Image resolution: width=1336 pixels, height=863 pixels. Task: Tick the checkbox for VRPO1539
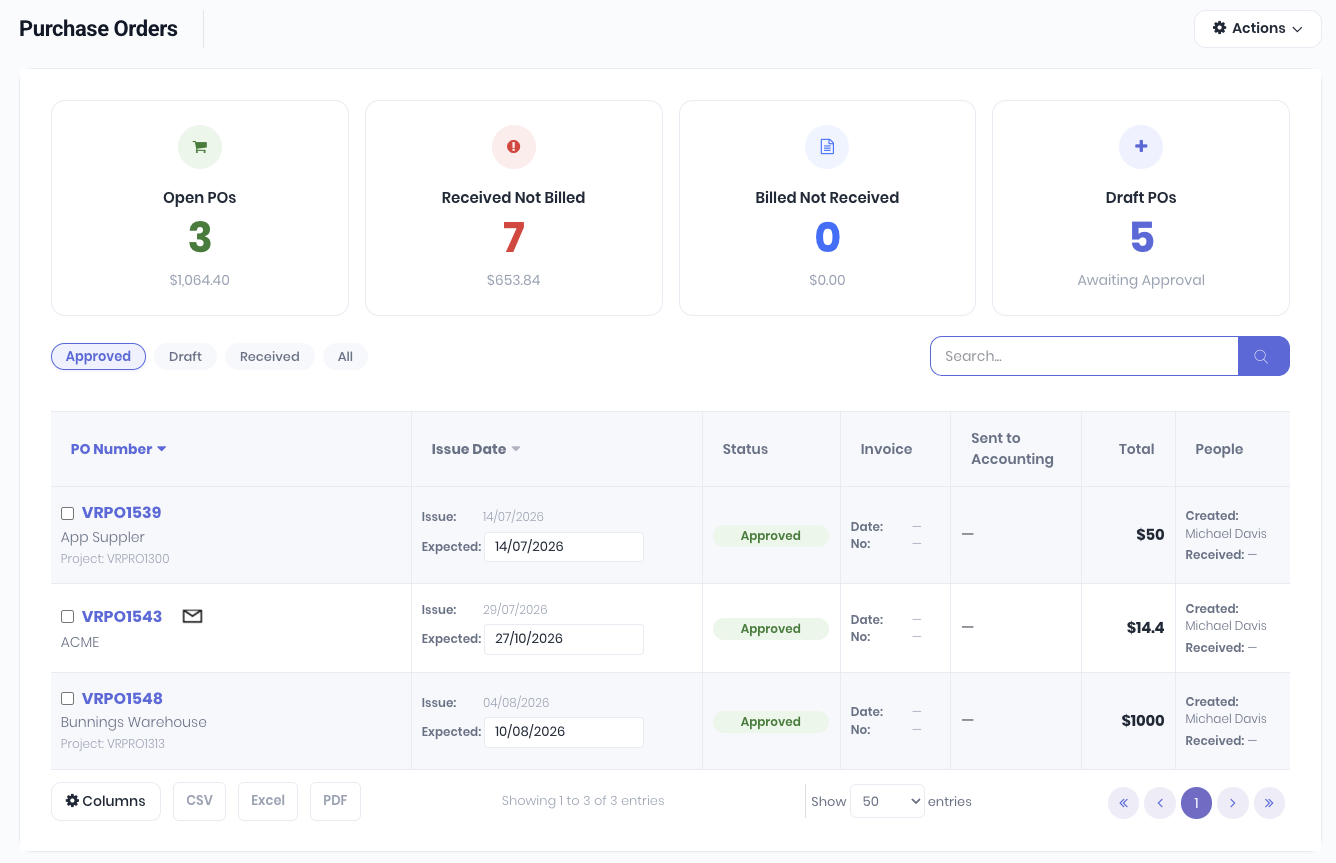[68, 513]
